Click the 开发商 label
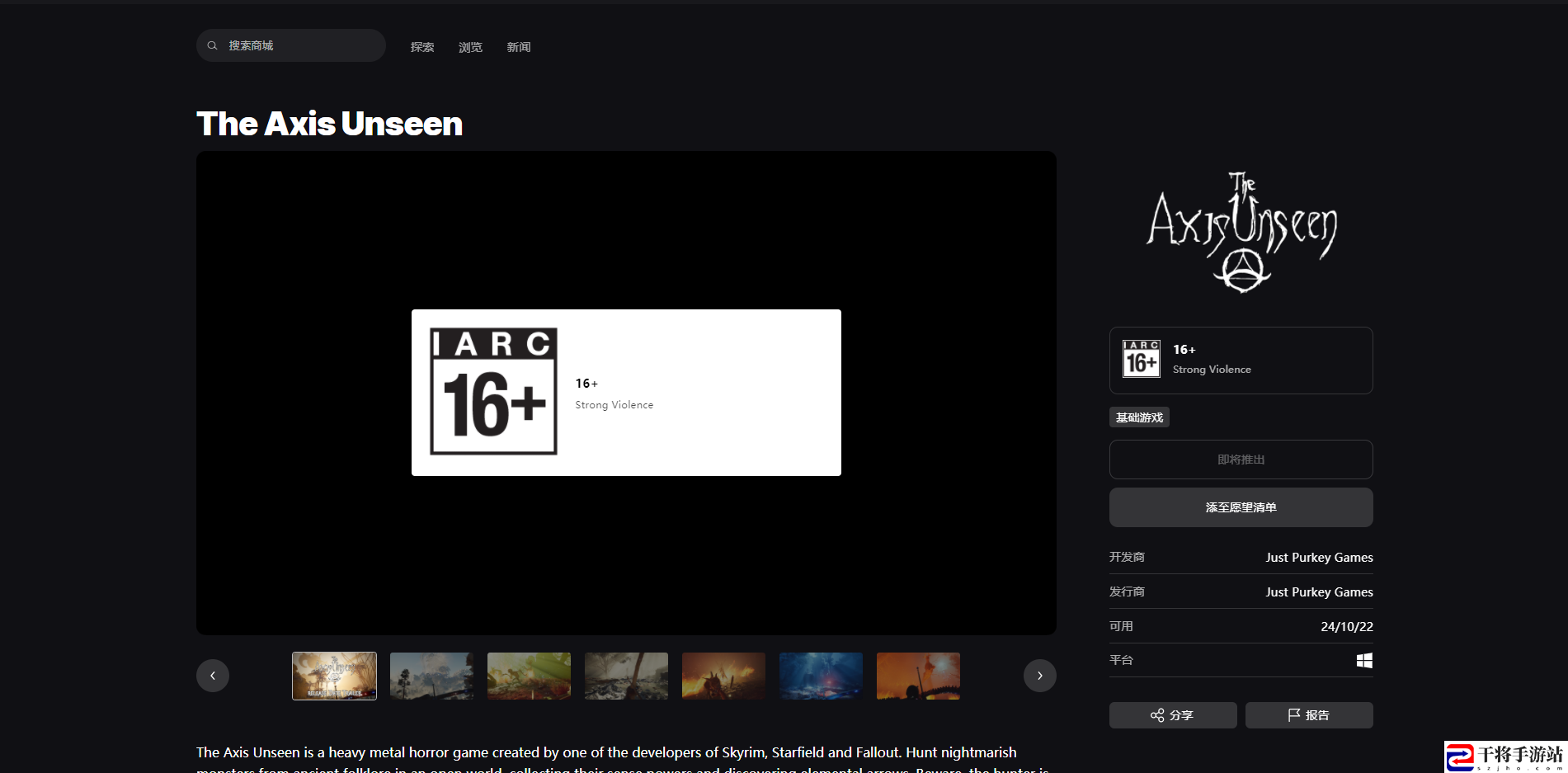This screenshot has width=1568, height=773. (1127, 557)
